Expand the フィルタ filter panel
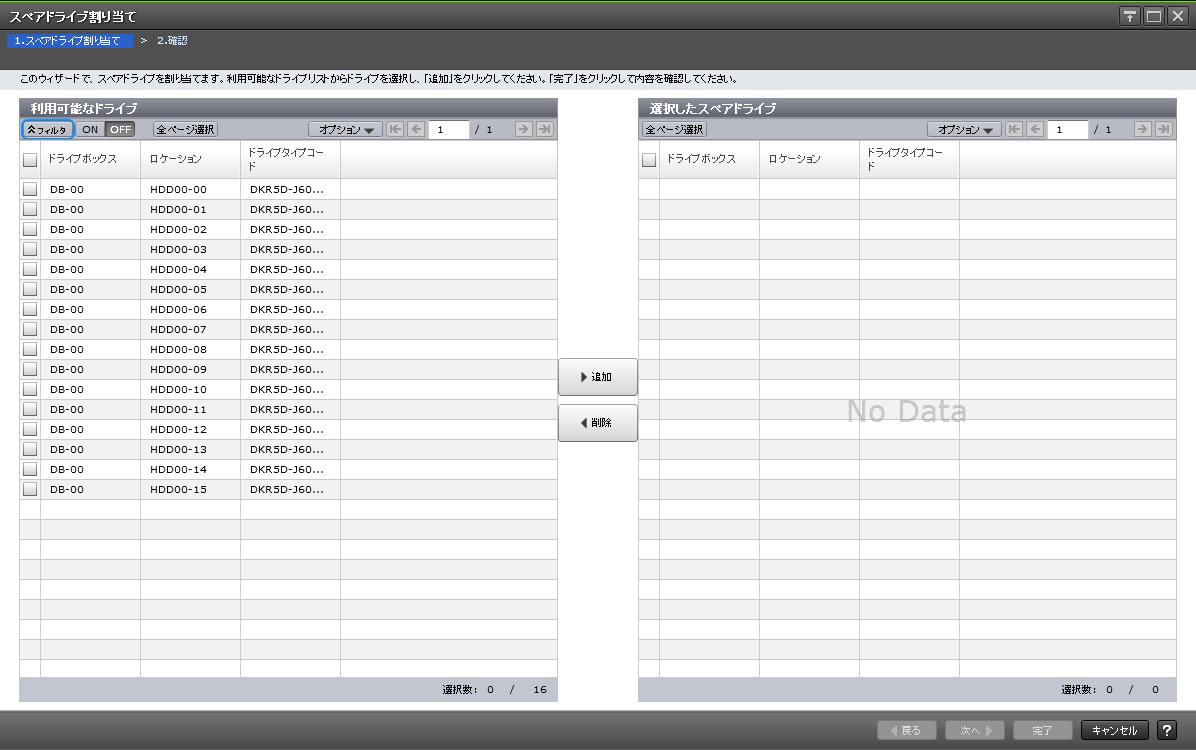The image size is (1196, 750). tap(47, 129)
